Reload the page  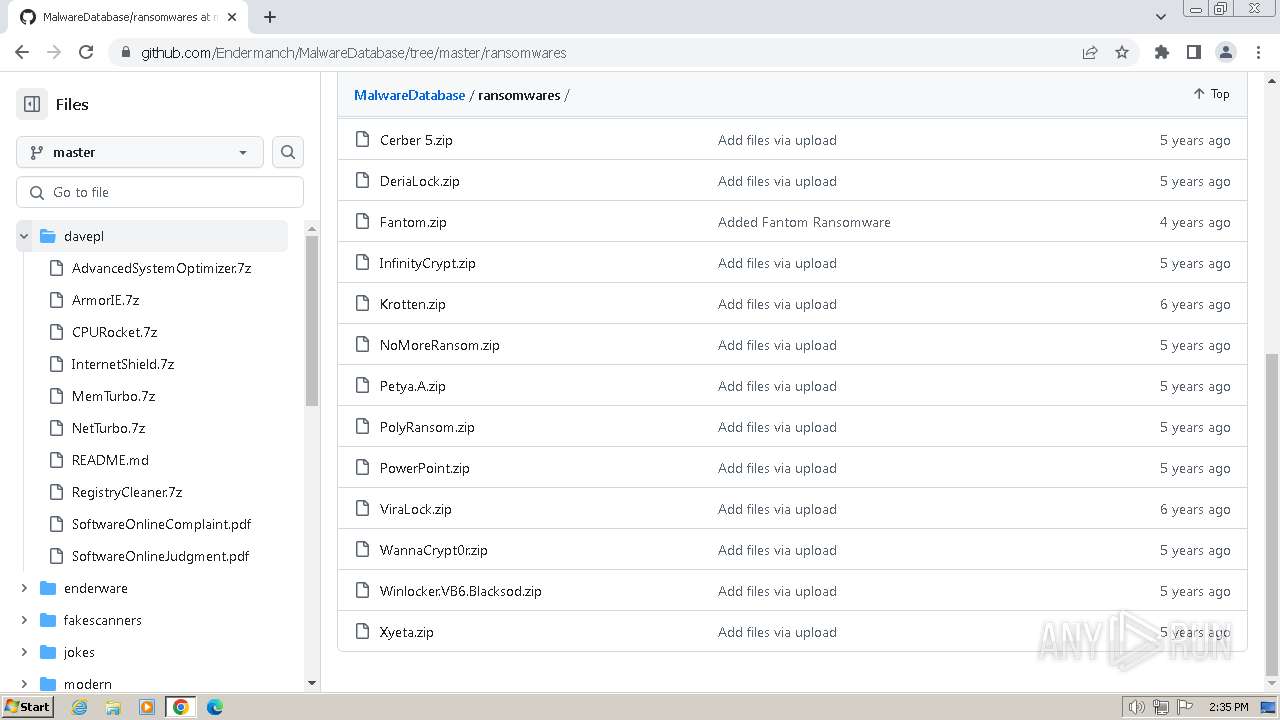click(x=86, y=52)
